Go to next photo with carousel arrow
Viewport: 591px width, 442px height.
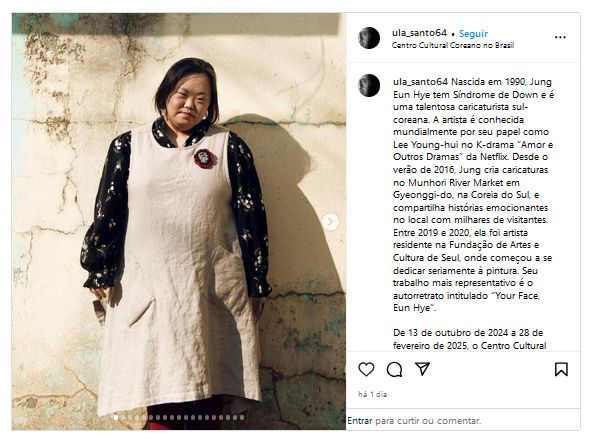click(330, 222)
